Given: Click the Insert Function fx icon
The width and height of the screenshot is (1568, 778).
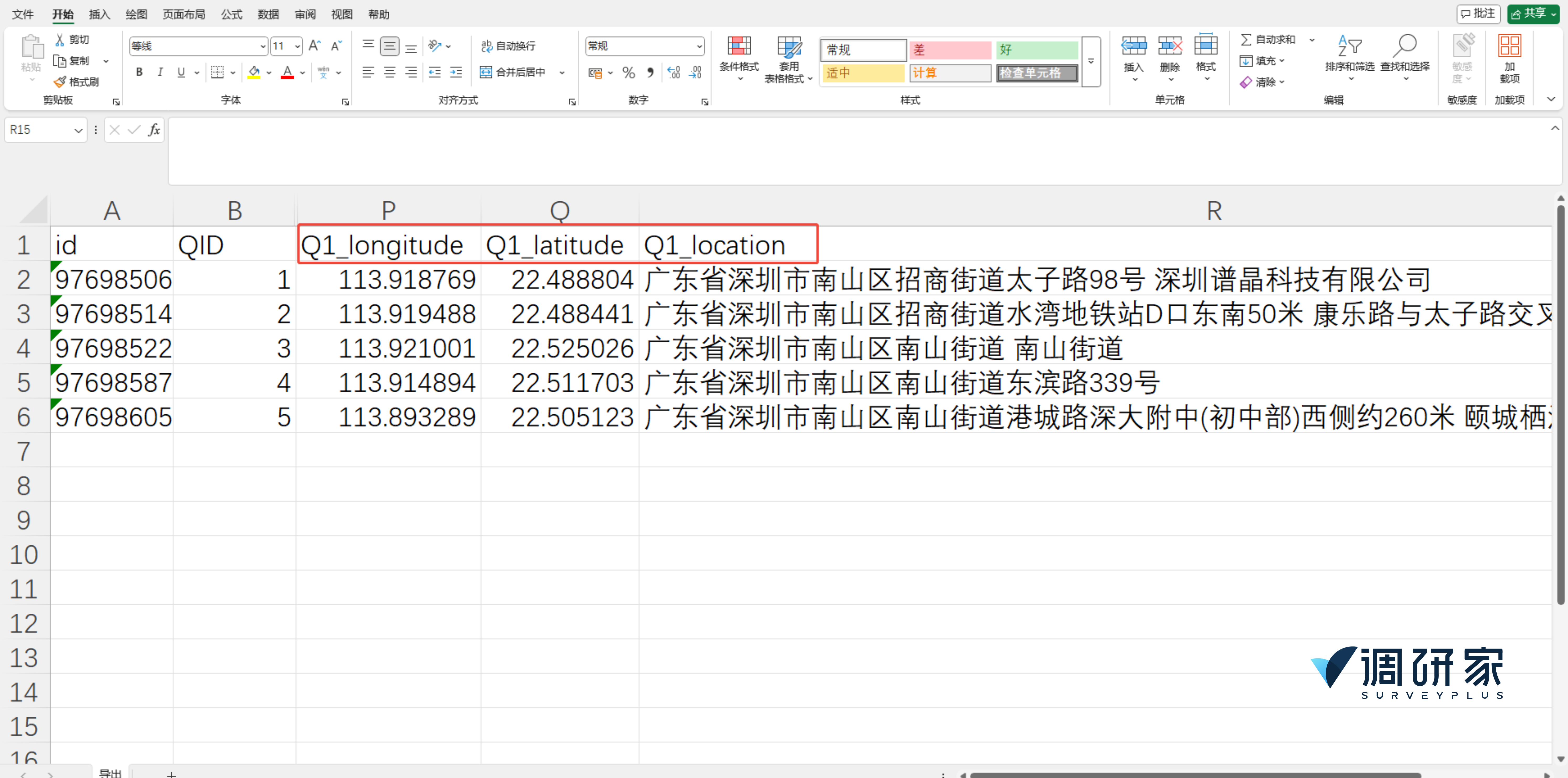Looking at the screenshot, I should point(154,130).
